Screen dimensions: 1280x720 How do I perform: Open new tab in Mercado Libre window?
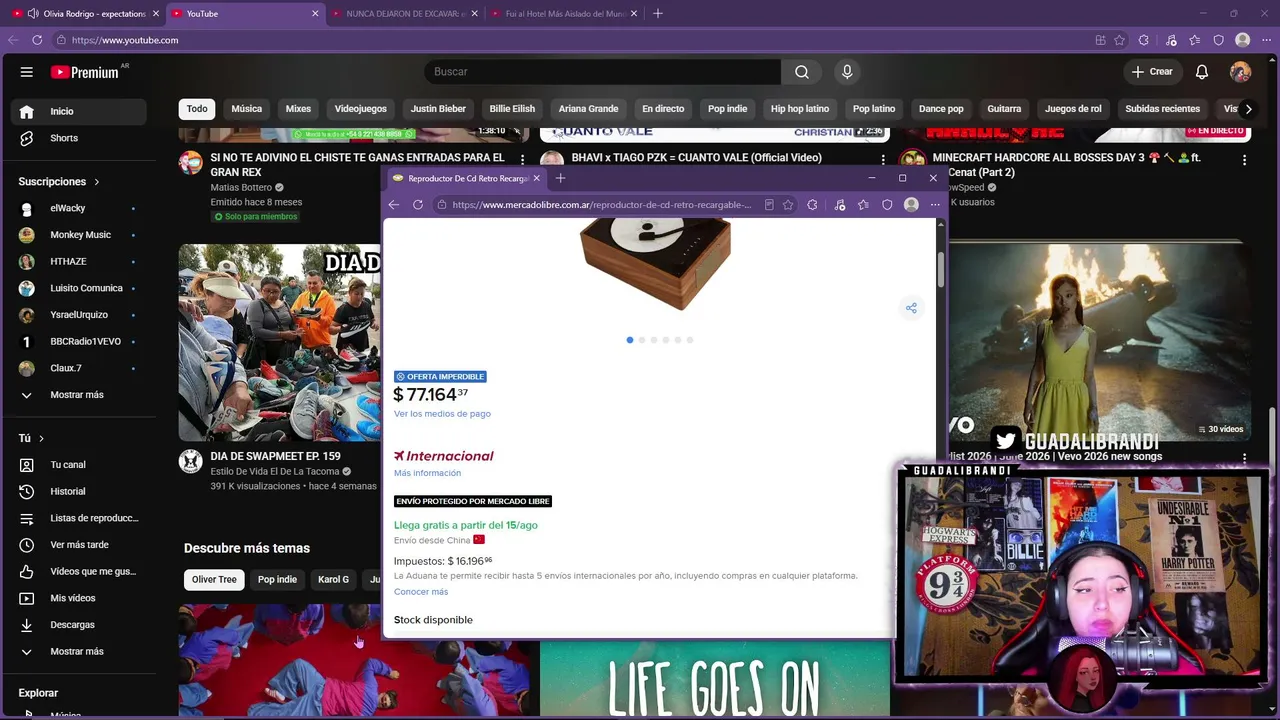(x=560, y=178)
